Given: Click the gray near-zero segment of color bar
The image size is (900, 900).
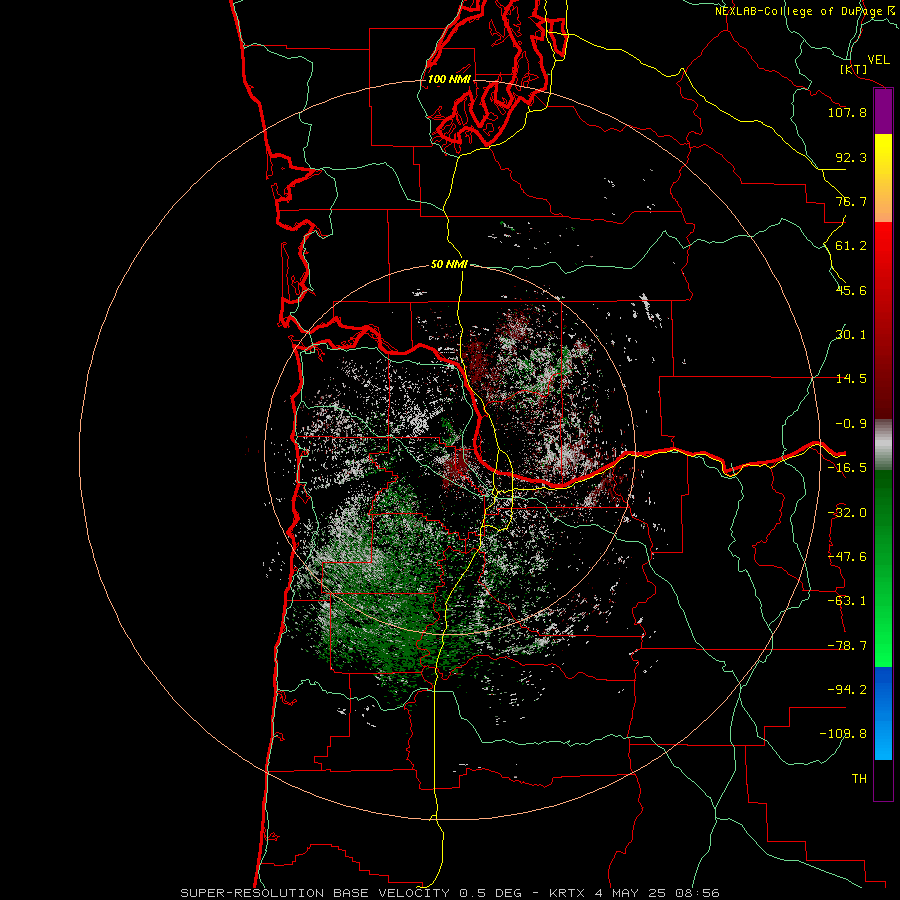Looking at the screenshot, I should point(883,445).
